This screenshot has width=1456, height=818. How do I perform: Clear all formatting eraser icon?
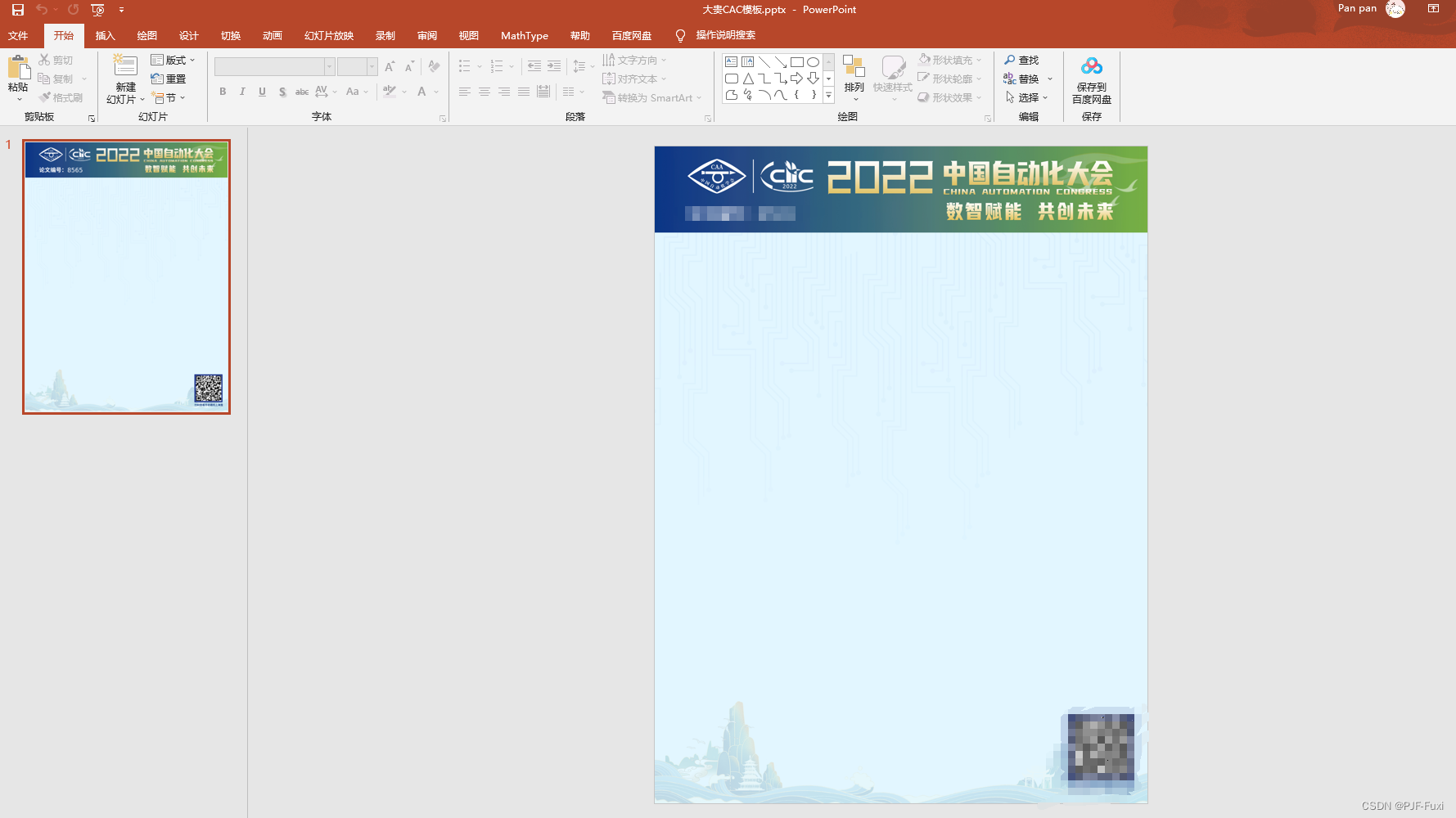[x=434, y=66]
